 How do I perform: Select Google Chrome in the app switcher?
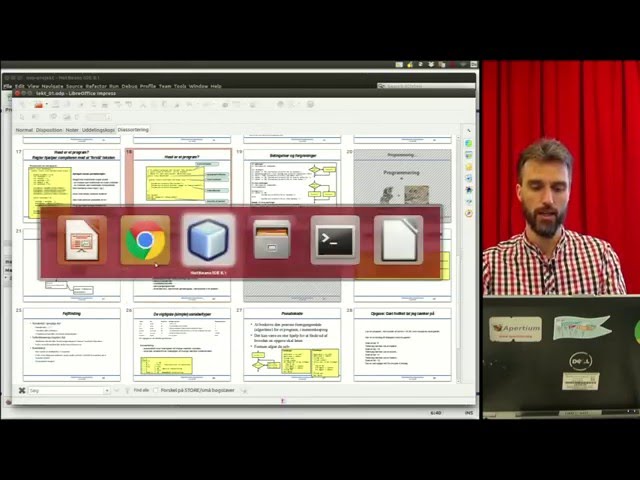click(x=145, y=241)
